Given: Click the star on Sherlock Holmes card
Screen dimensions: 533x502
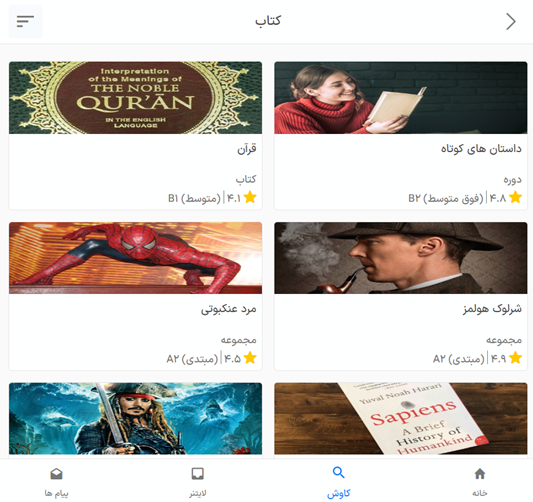Looking at the screenshot, I should point(515,358).
